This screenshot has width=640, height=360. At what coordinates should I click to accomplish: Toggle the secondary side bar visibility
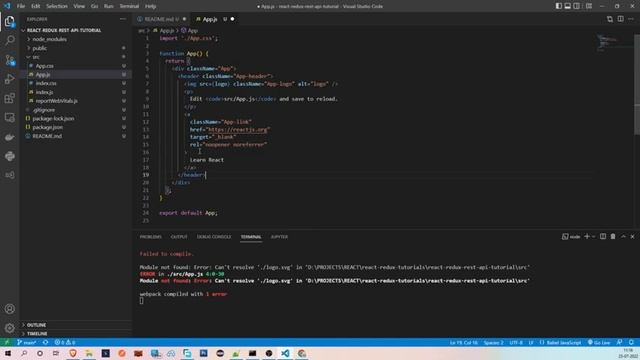tap(576, 6)
